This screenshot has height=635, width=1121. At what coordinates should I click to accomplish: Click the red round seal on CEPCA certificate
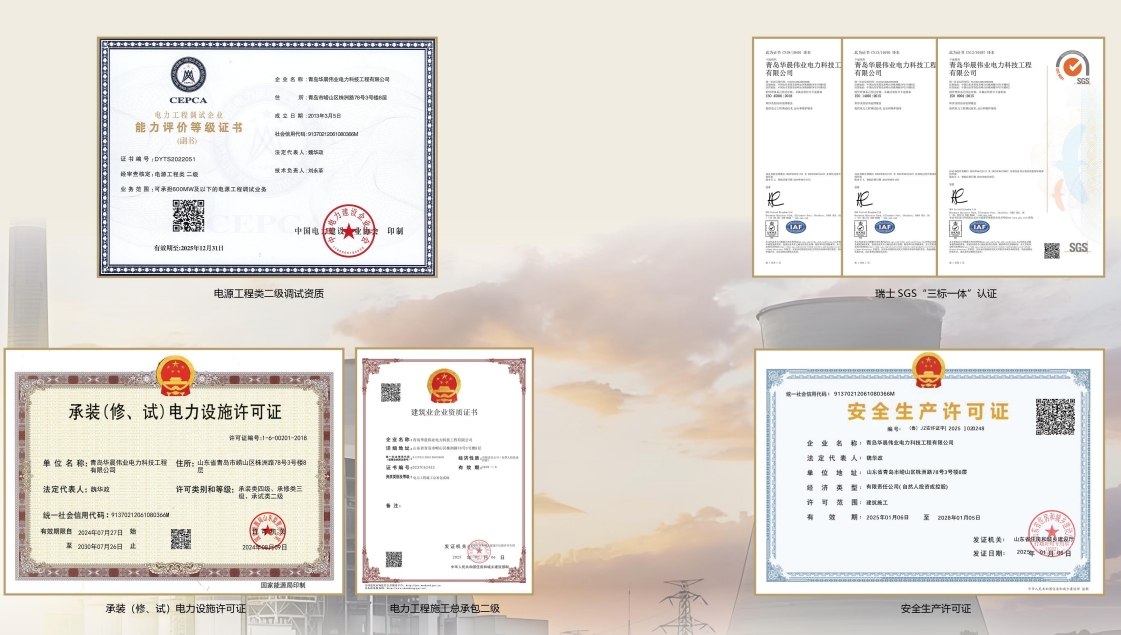[349, 230]
